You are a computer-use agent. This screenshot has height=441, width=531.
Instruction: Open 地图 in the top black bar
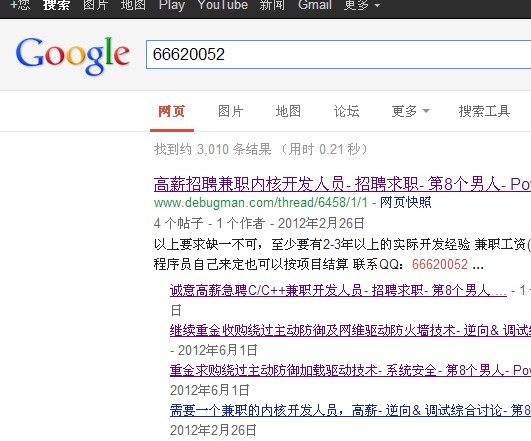[133, 5]
